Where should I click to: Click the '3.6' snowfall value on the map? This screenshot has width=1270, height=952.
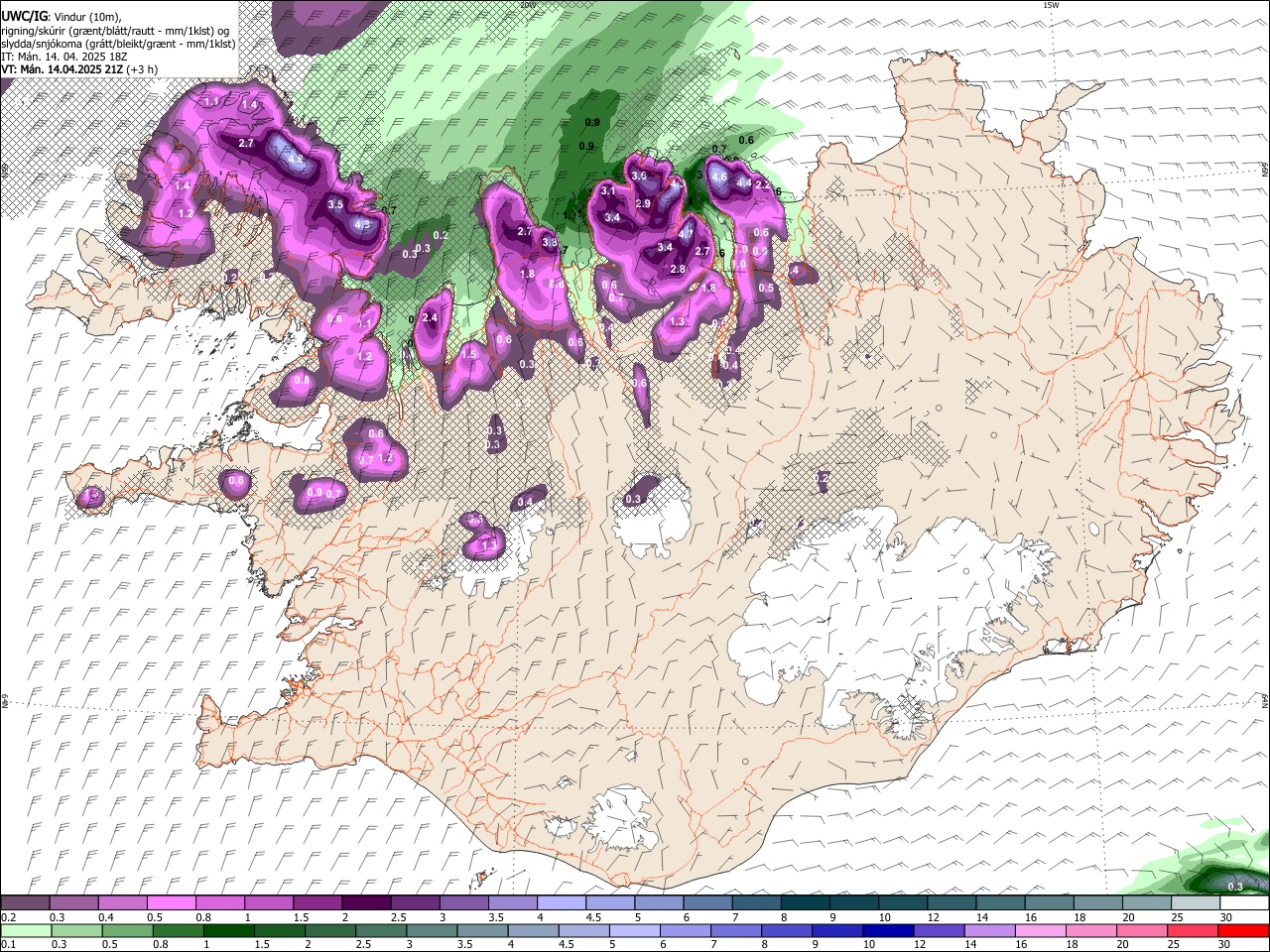click(x=639, y=176)
